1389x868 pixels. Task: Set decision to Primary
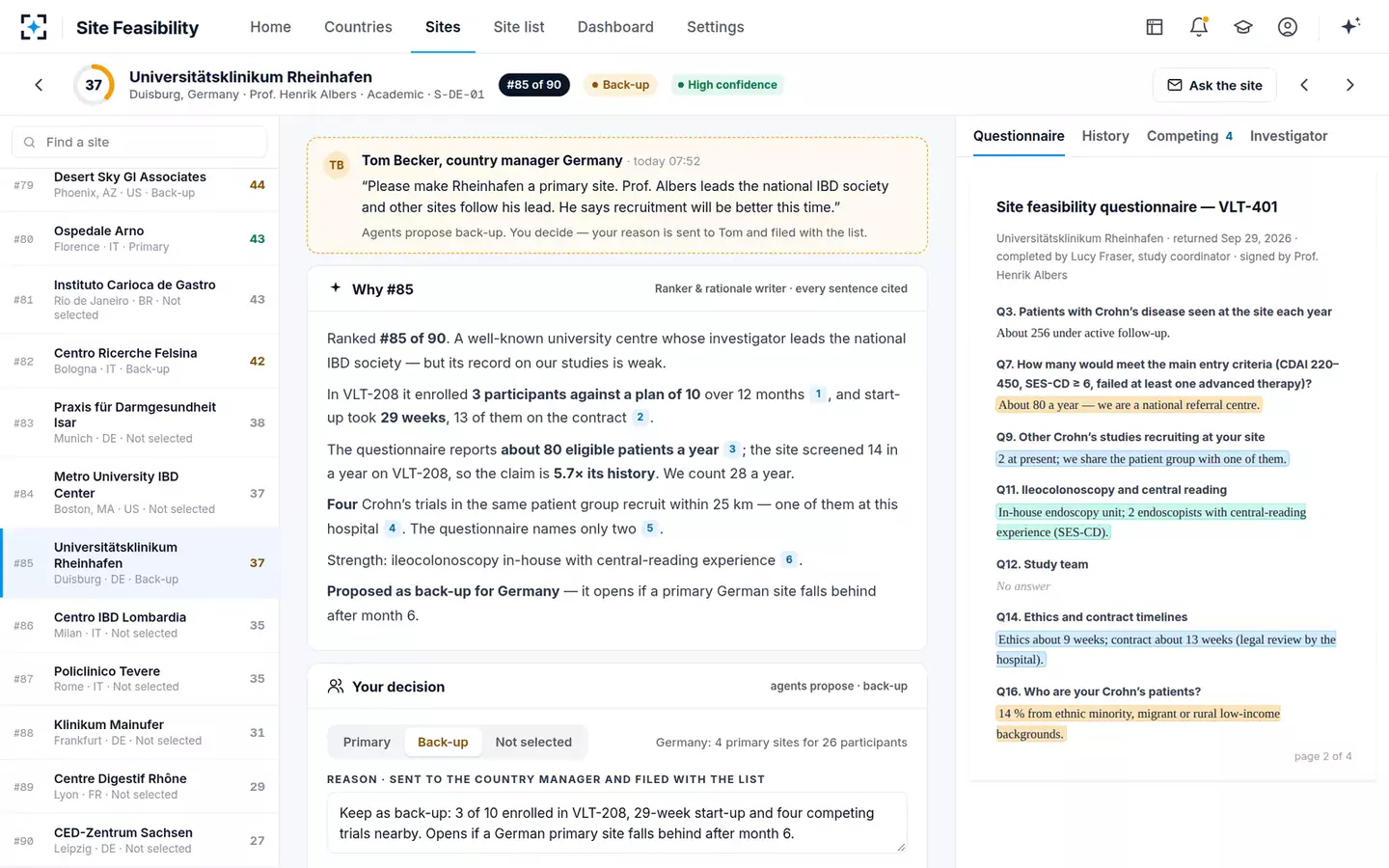tap(367, 742)
